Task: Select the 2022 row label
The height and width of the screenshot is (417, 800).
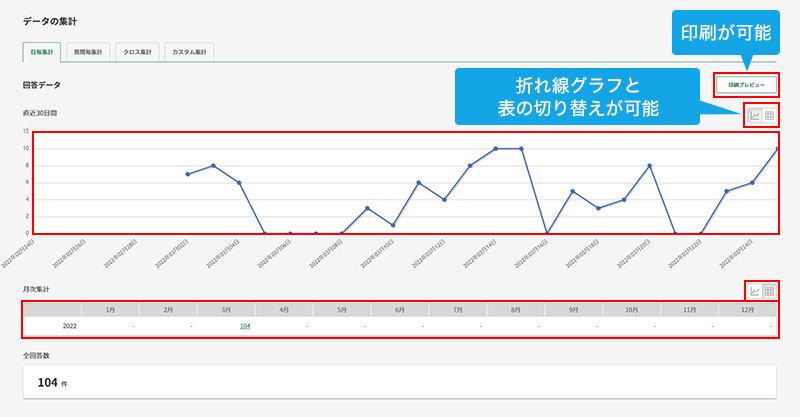Action: (70, 326)
